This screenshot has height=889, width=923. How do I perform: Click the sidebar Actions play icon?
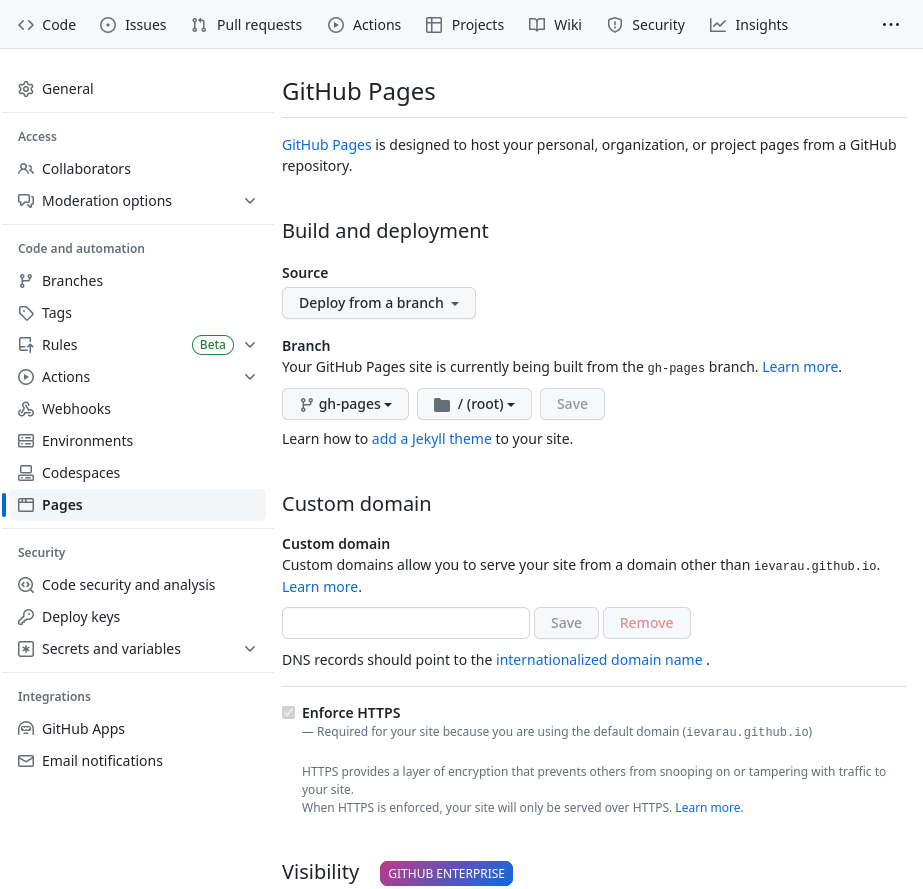pyautogui.click(x=26, y=377)
